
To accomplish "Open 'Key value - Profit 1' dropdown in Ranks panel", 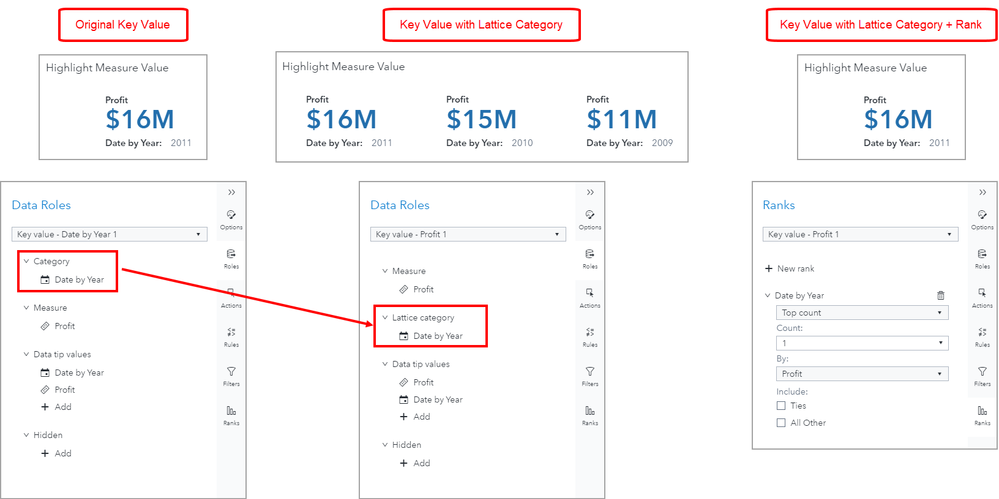I will pos(860,235).
